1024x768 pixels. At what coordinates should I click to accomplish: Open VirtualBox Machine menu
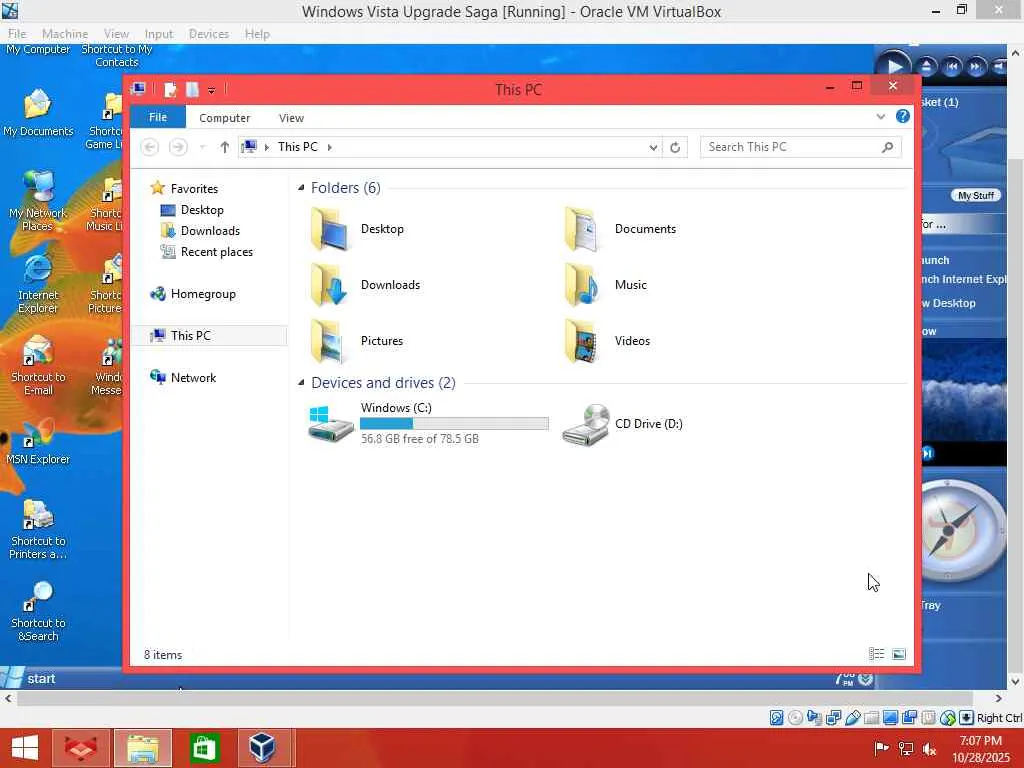(x=65, y=34)
